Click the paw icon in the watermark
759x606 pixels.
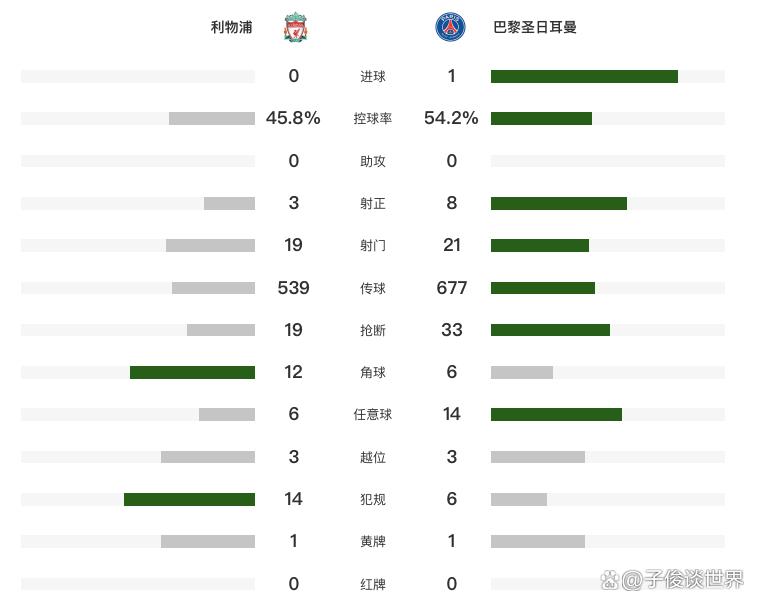(x=610, y=579)
